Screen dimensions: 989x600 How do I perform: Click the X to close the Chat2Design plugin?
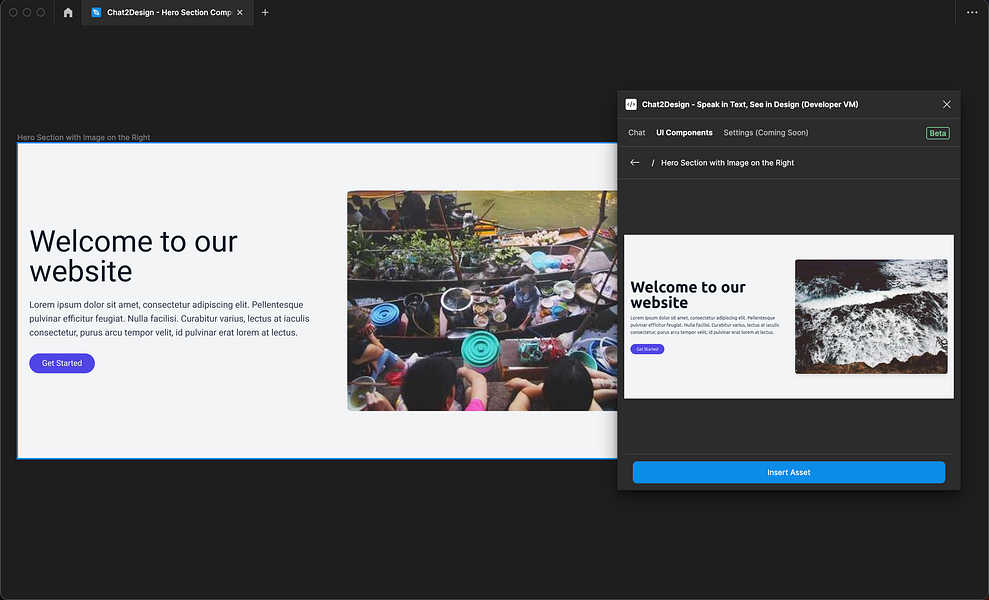pos(946,104)
